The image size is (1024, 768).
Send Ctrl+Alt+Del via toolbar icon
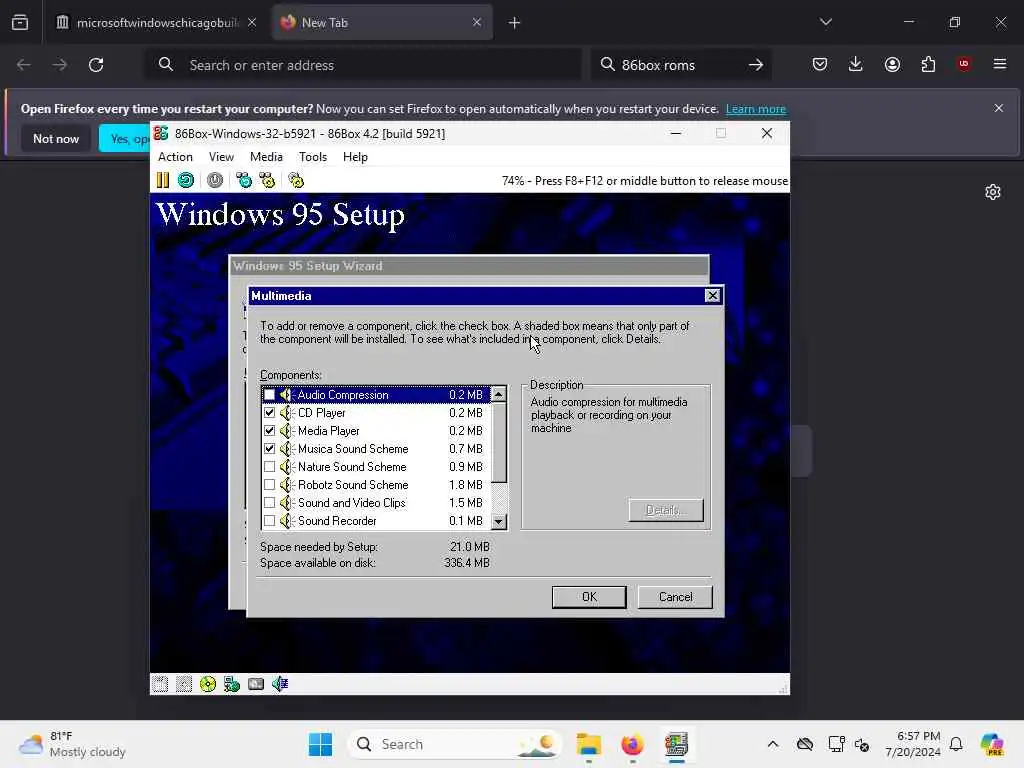click(244, 180)
